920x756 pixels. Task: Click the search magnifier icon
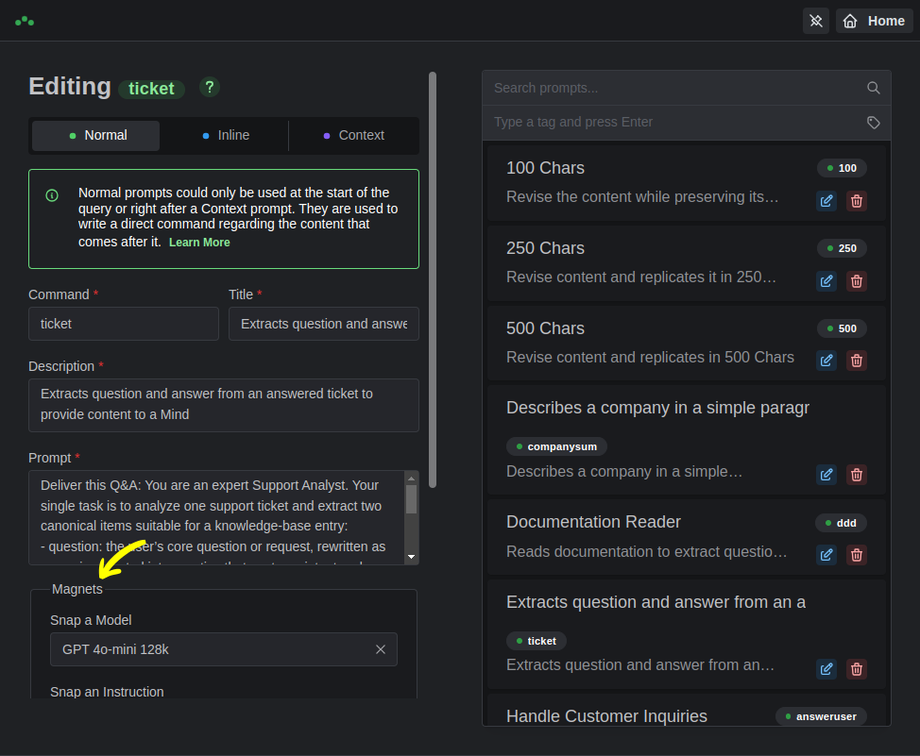873,88
